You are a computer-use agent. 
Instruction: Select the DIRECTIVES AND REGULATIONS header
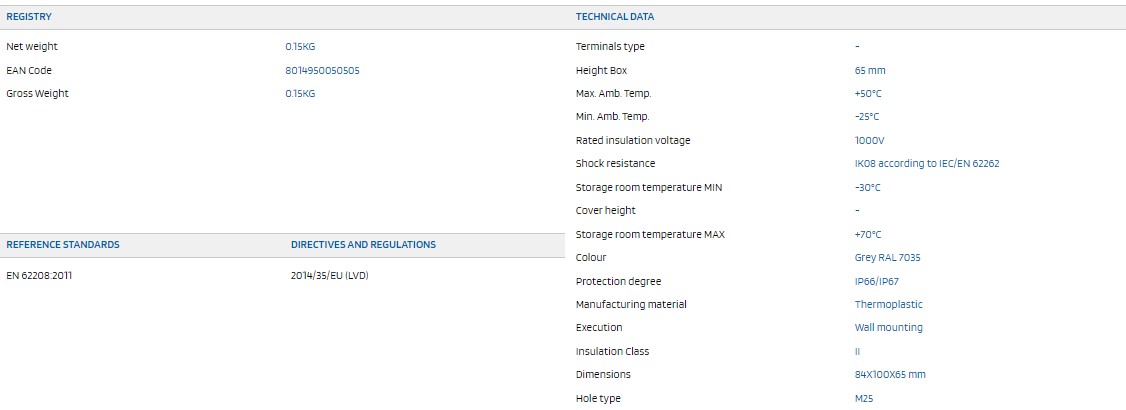pyautogui.click(x=363, y=245)
